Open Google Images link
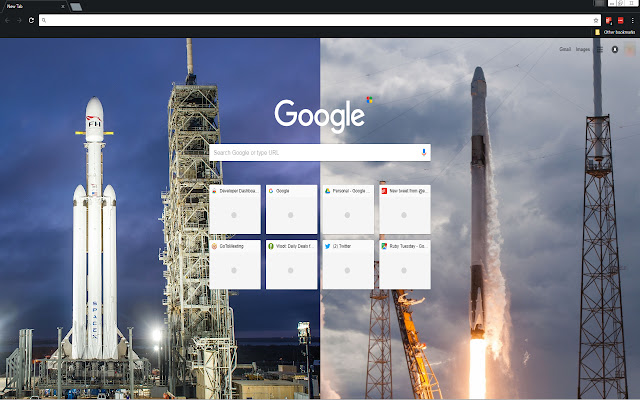The image size is (640, 400). 583,49
